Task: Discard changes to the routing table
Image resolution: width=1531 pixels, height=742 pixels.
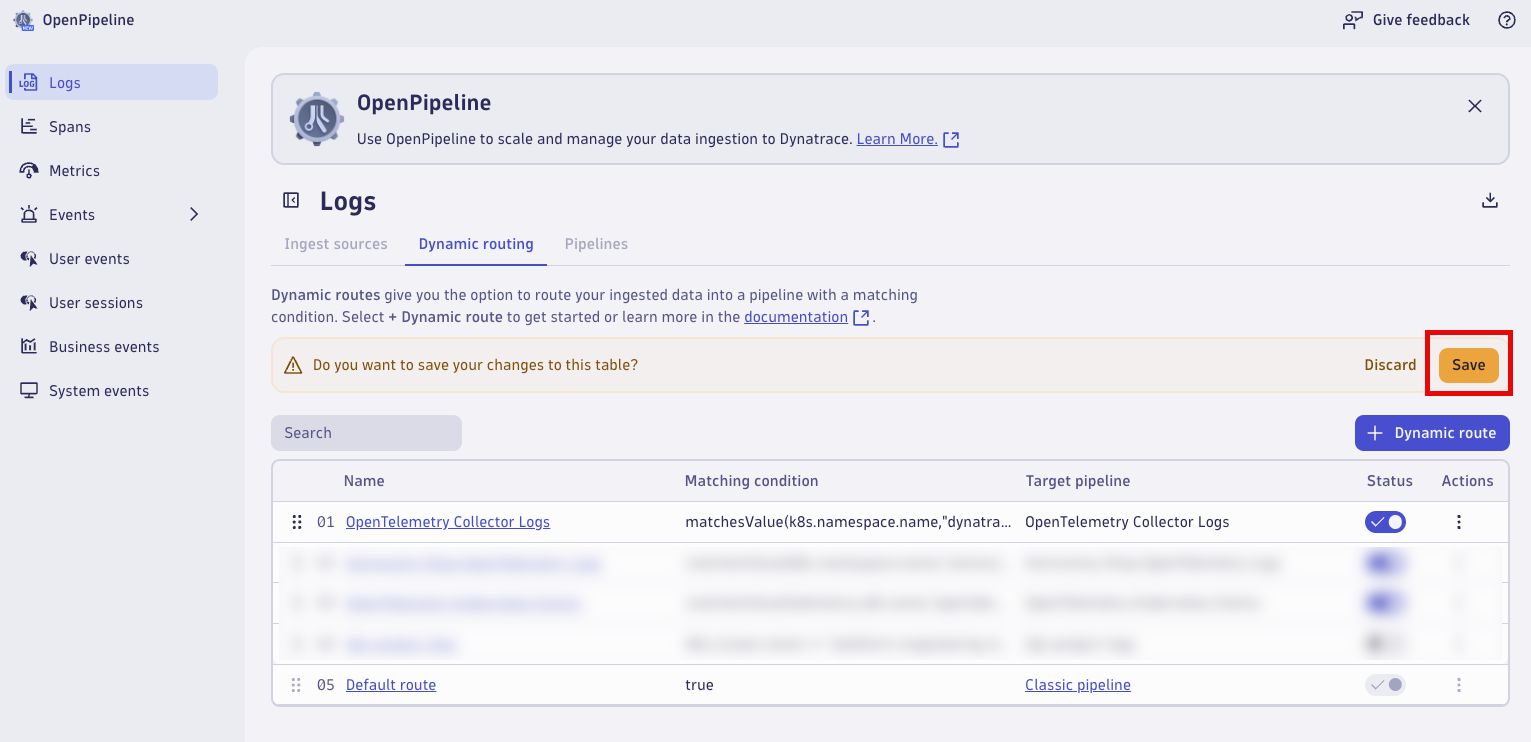Action: pyautogui.click(x=1390, y=365)
